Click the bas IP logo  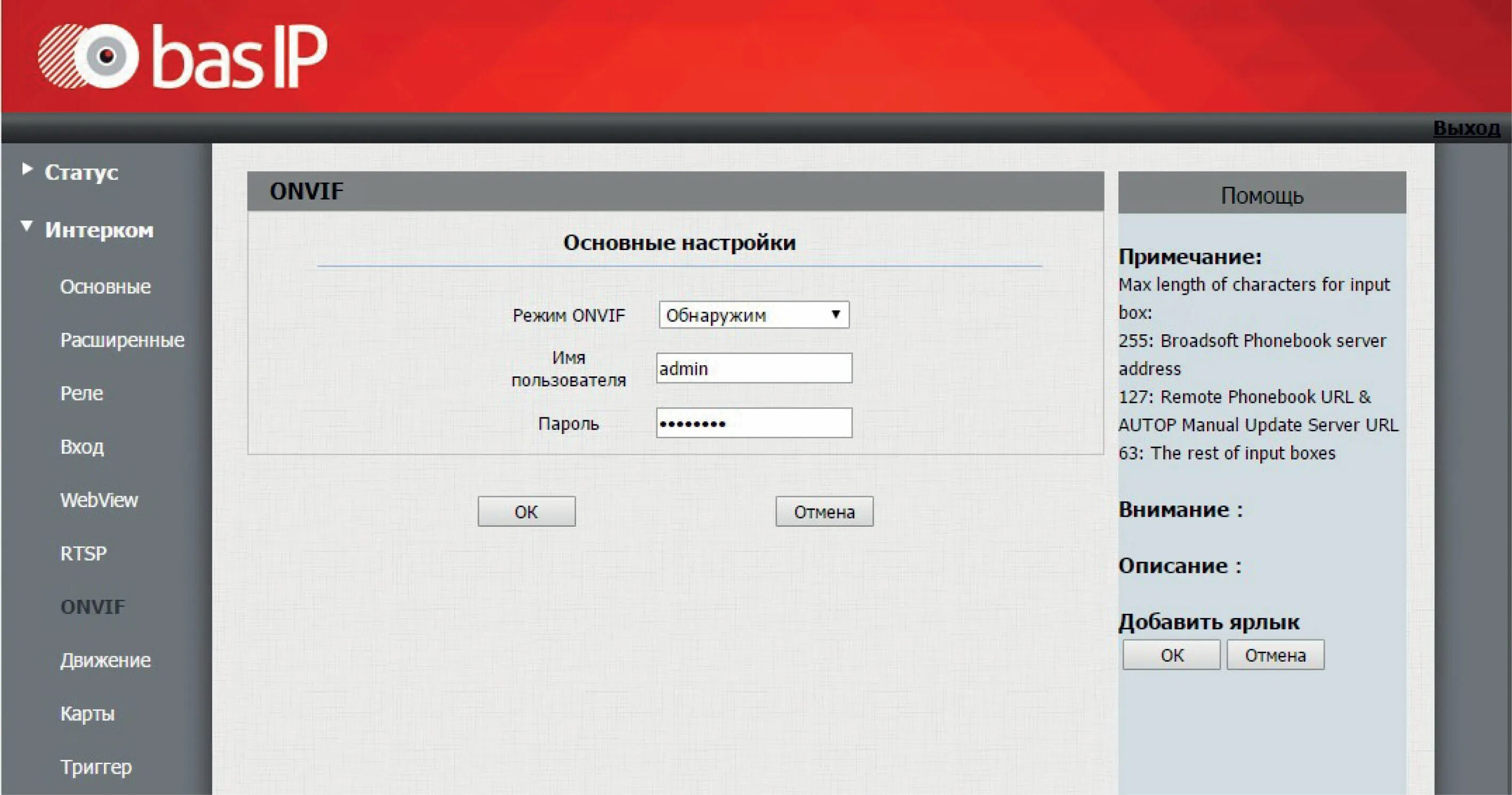(x=182, y=56)
